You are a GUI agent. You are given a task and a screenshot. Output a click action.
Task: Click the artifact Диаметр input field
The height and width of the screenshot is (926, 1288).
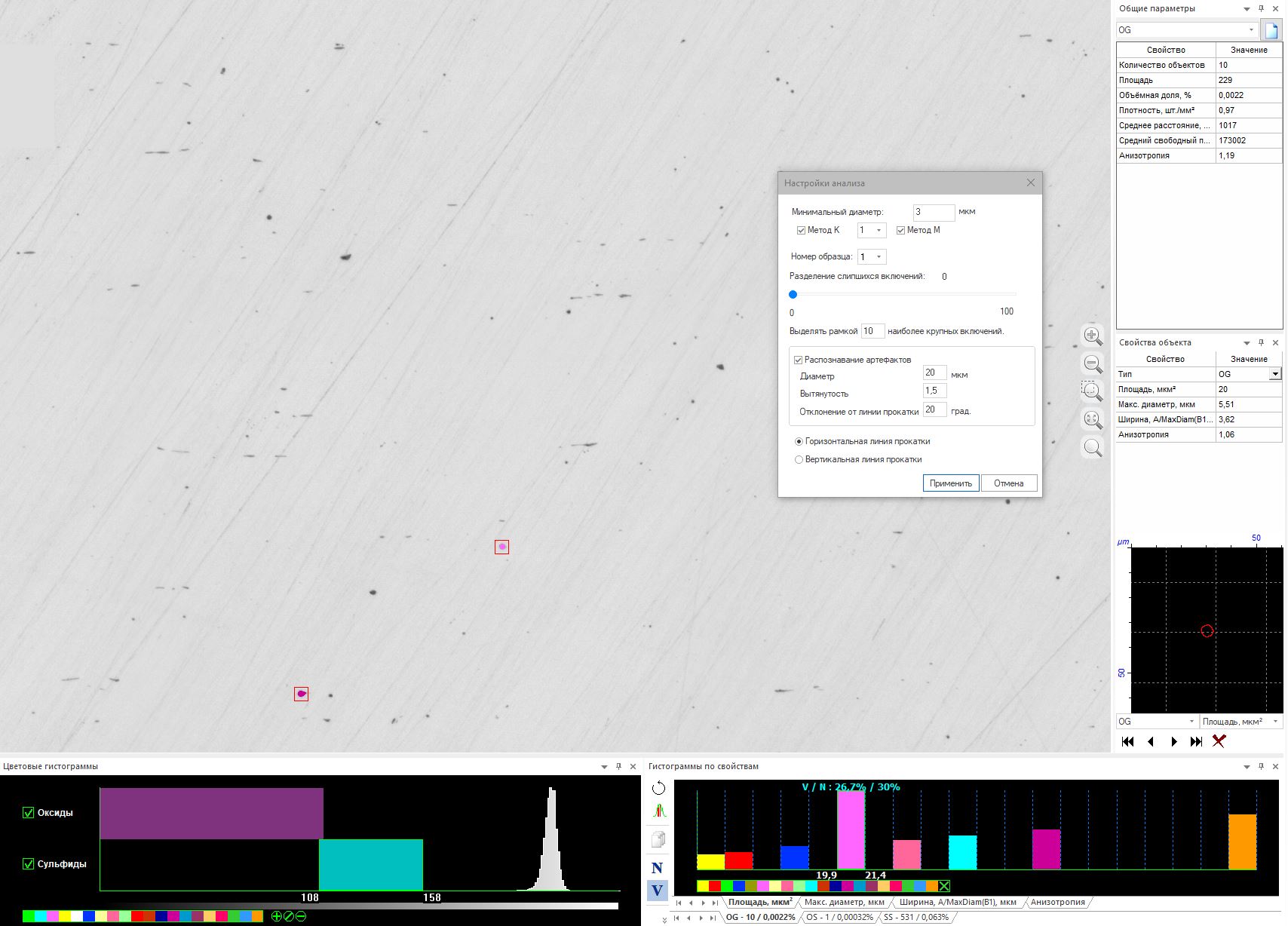(x=935, y=373)
